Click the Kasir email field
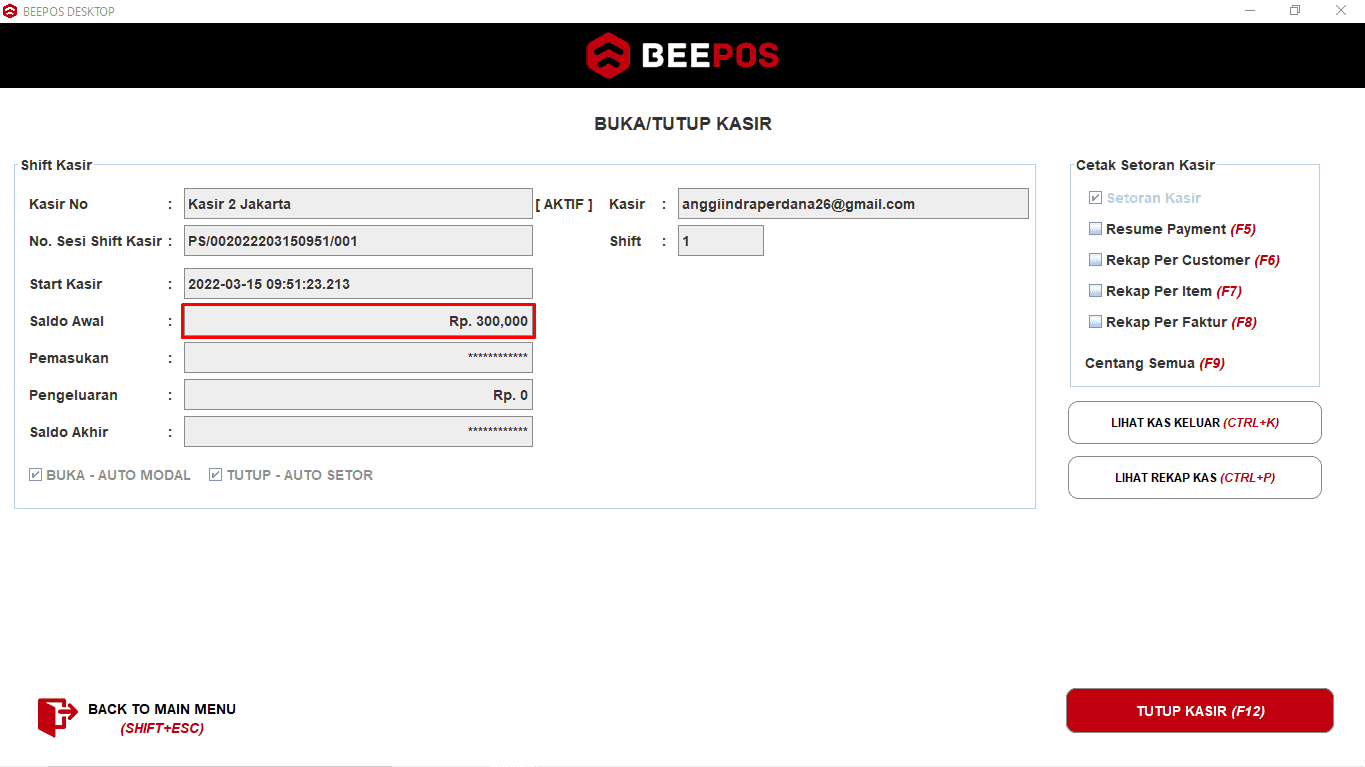The height and width of the screenshot is (767, 1365). [853, 204]
